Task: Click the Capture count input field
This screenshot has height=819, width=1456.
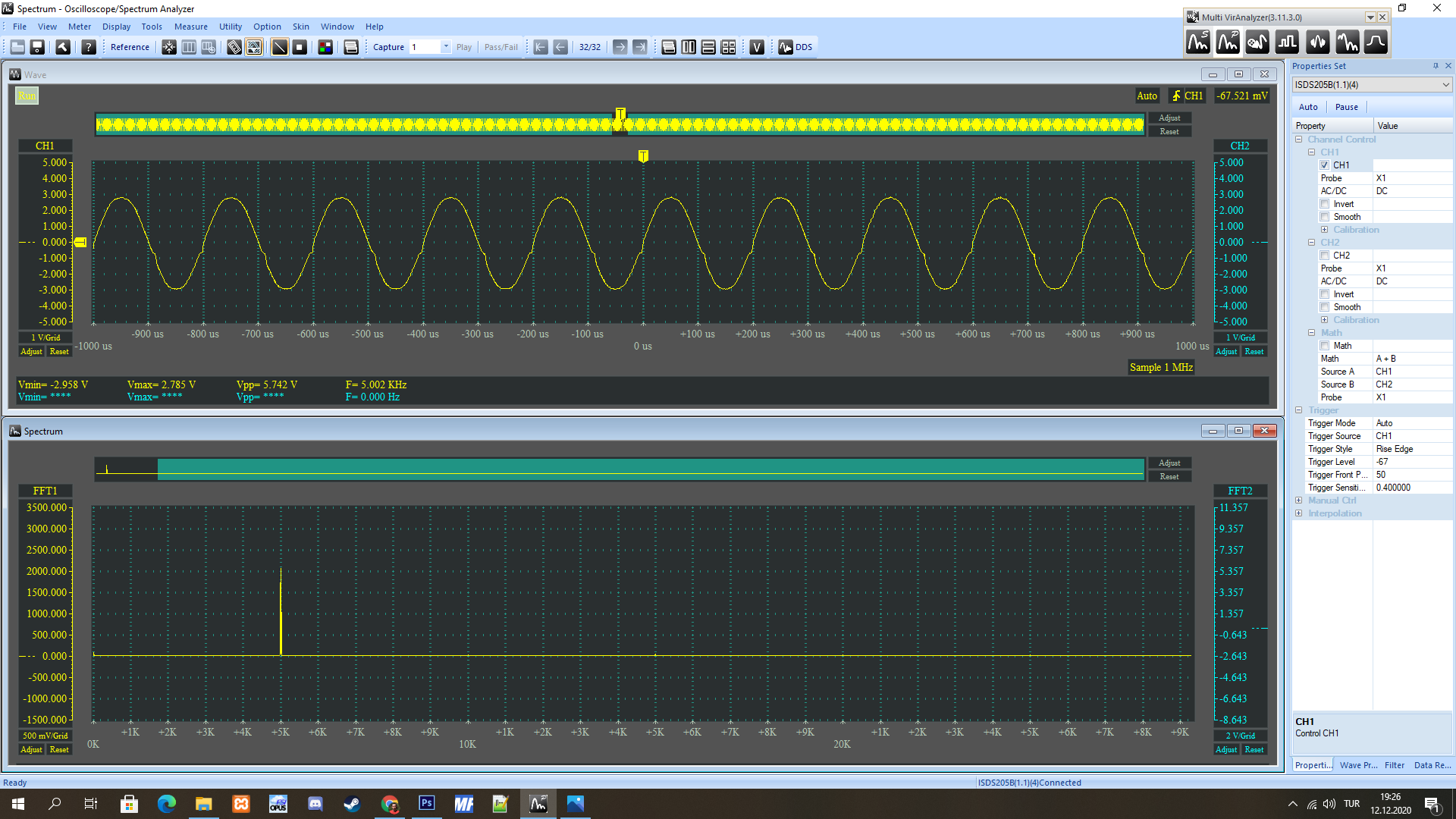Action: pos(425,47)
